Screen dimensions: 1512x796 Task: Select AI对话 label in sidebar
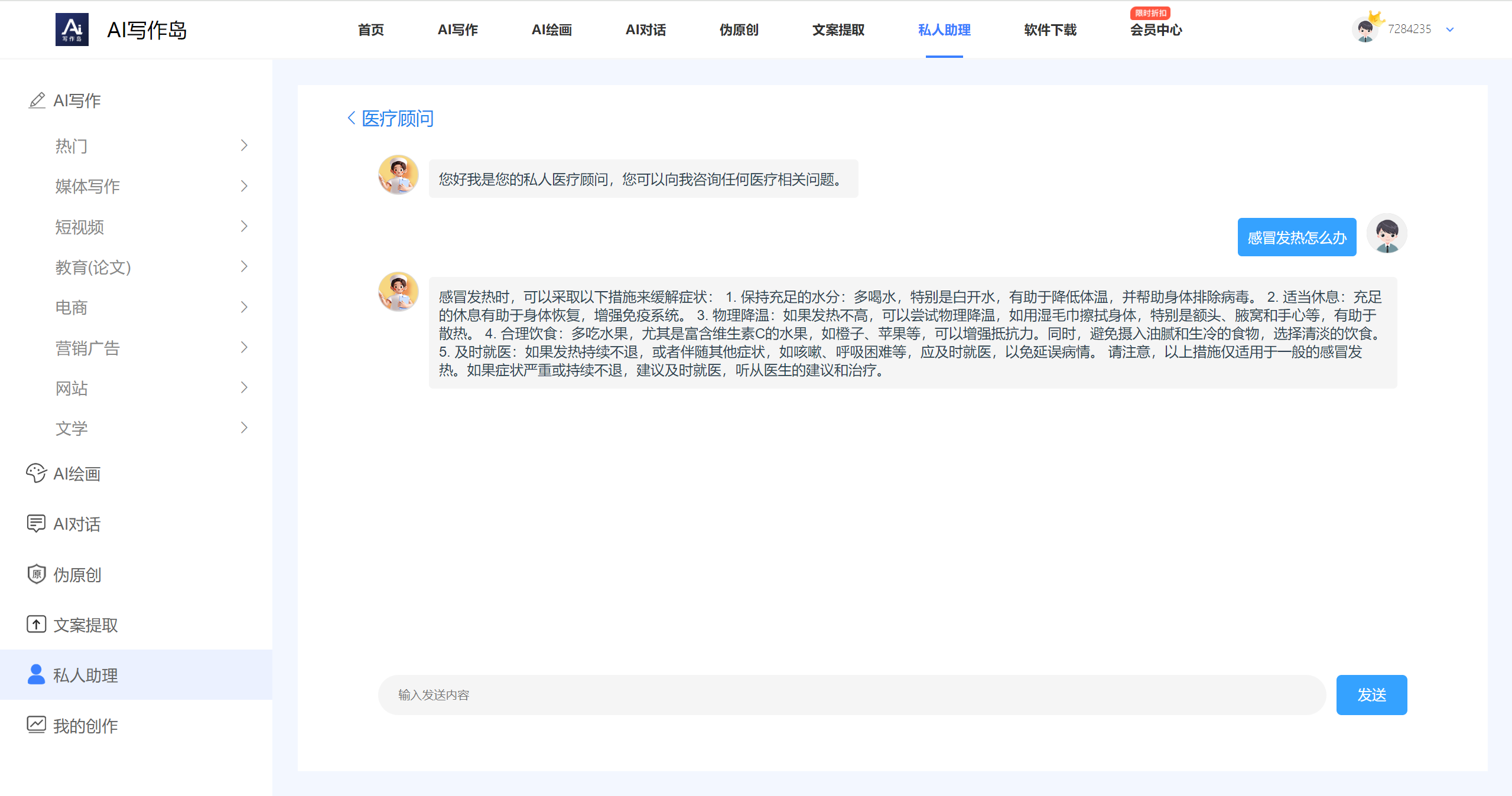point(77,524)
